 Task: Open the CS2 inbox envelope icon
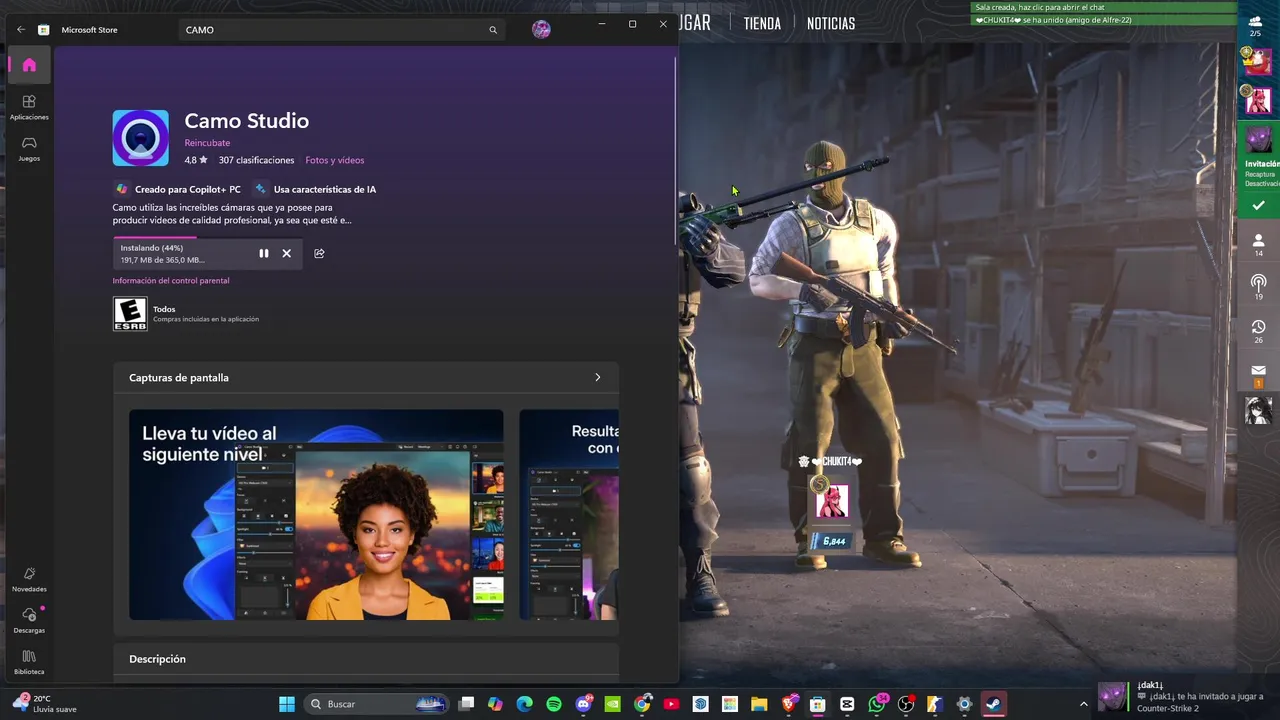(1259, 375)
